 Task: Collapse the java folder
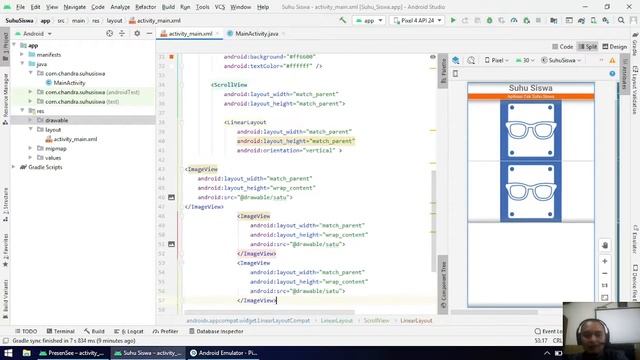coord(22,64)
